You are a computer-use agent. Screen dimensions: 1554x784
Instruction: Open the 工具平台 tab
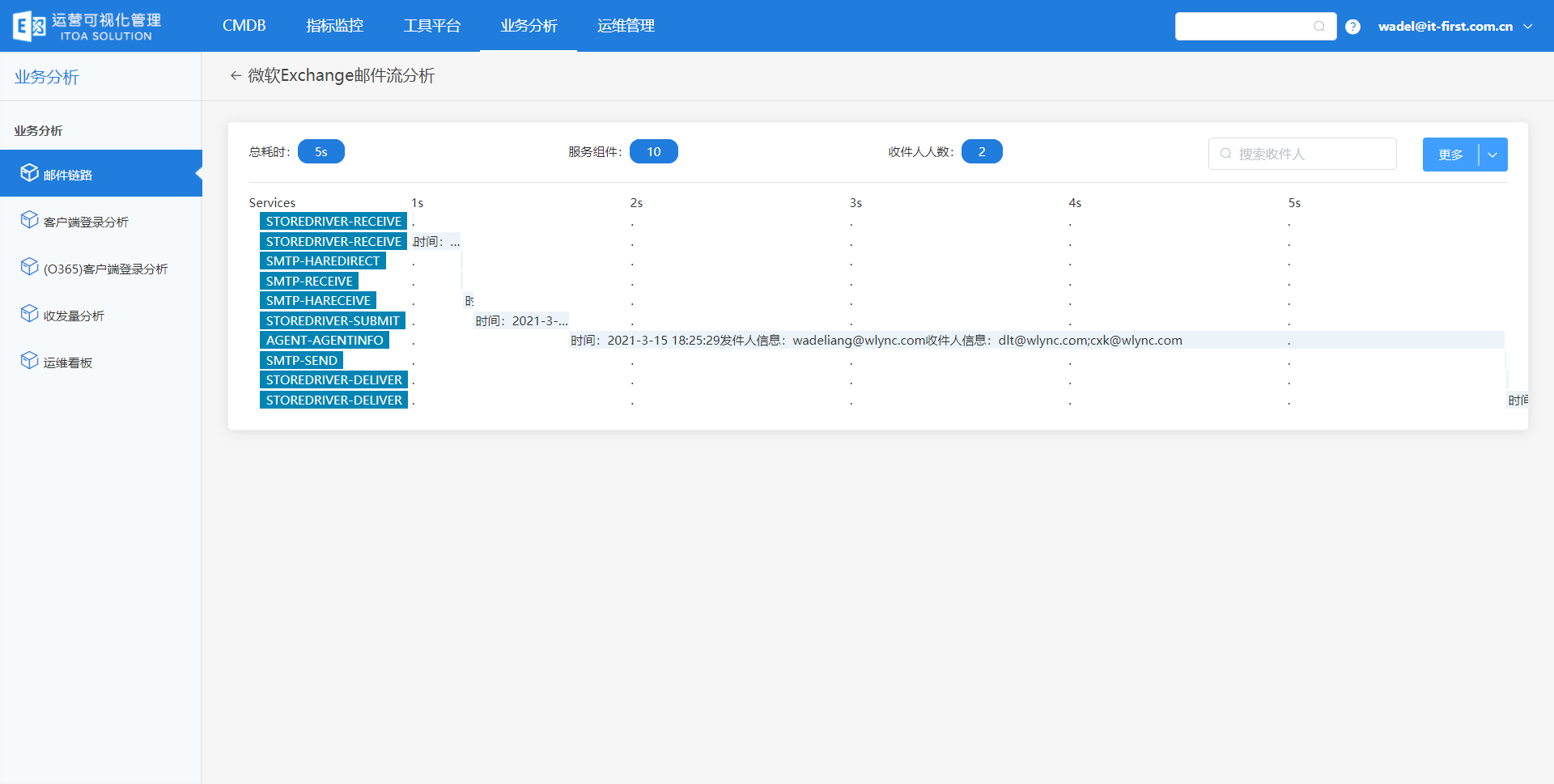click(431, 26)
